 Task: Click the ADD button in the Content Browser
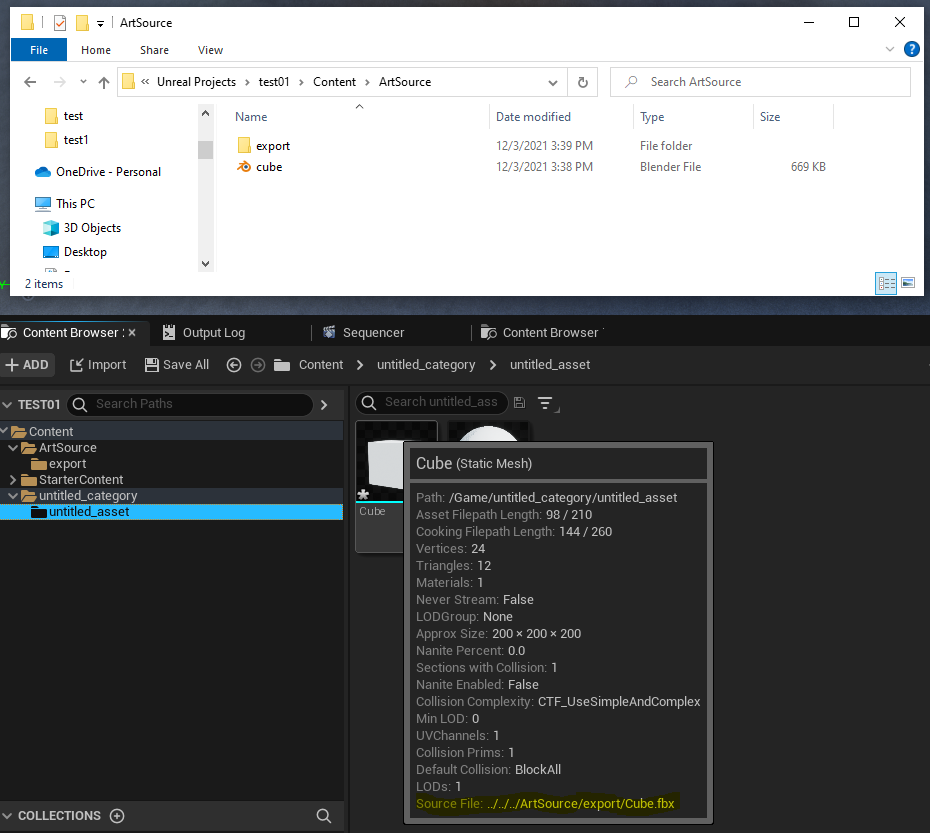tap(28, 364)
